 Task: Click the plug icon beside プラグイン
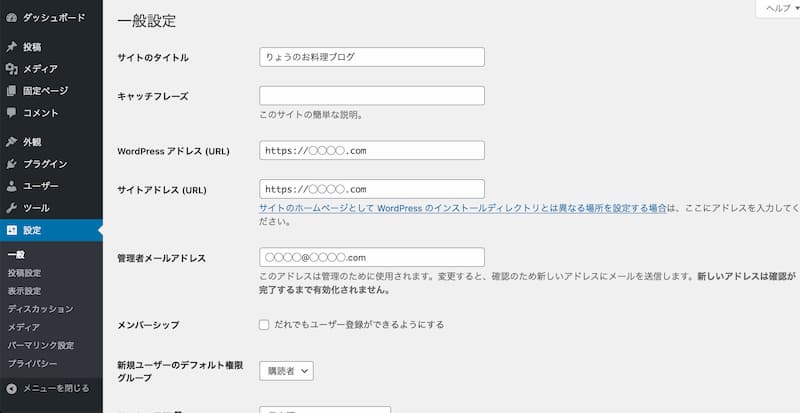point(12,164)
